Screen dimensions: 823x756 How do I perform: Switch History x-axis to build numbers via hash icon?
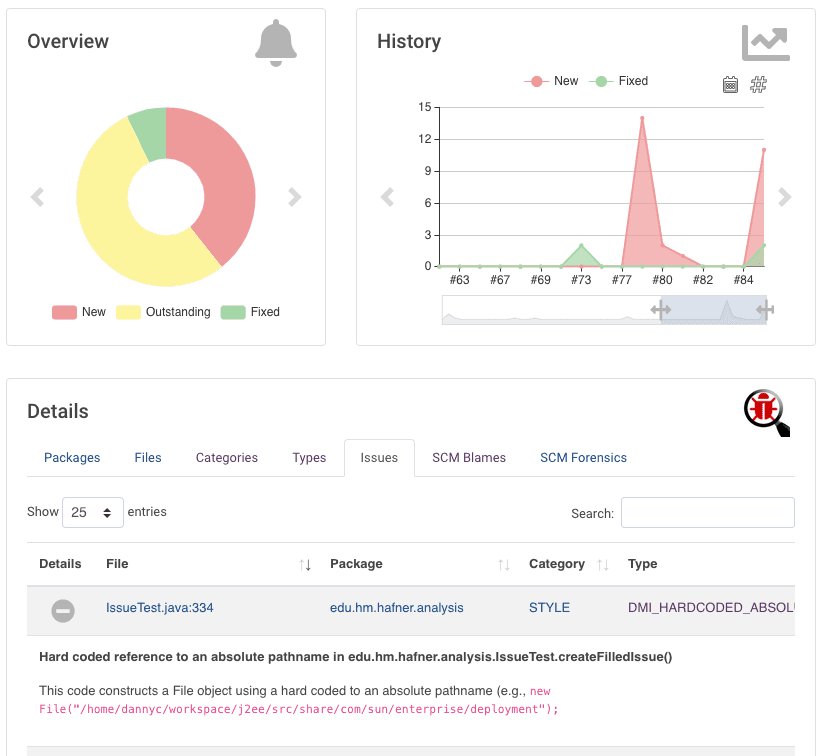758,85
